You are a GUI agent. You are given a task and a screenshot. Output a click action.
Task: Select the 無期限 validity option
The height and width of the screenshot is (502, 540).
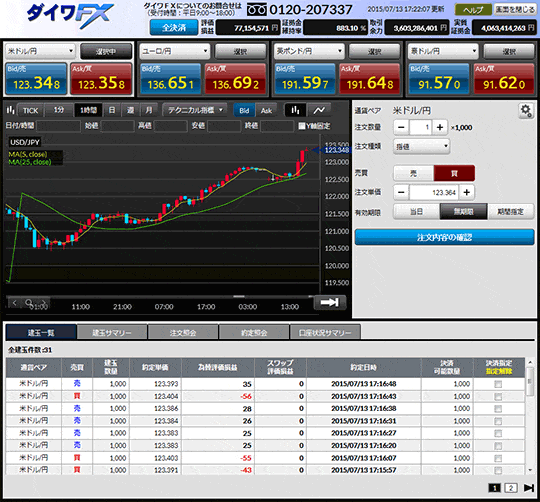(464, 212)
